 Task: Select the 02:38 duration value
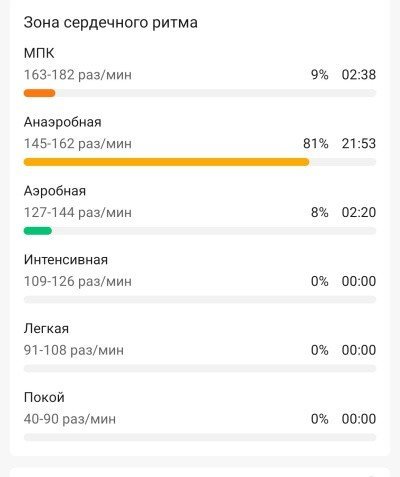pyautogui.click(x=359, y=75)
